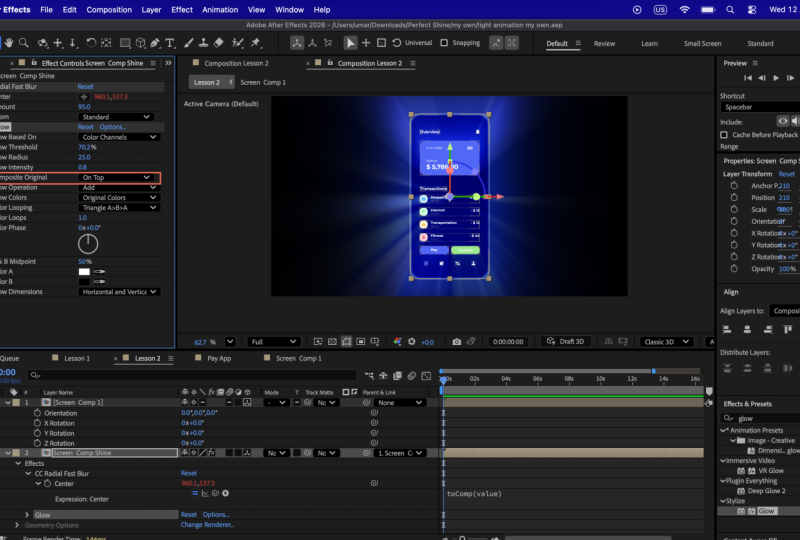Open the Full resolution dropdown in the viewer
The width and height of the screenshot is (800, 540).
[x=273, y=341]
